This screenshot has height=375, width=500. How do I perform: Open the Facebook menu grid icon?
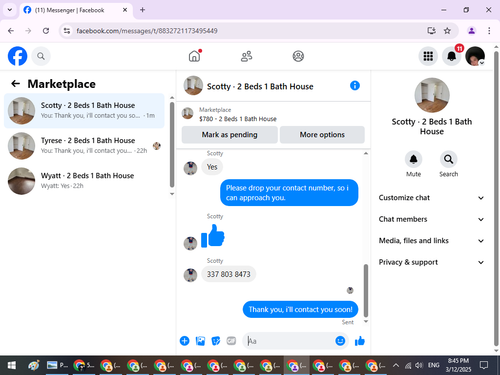point(428,56)
